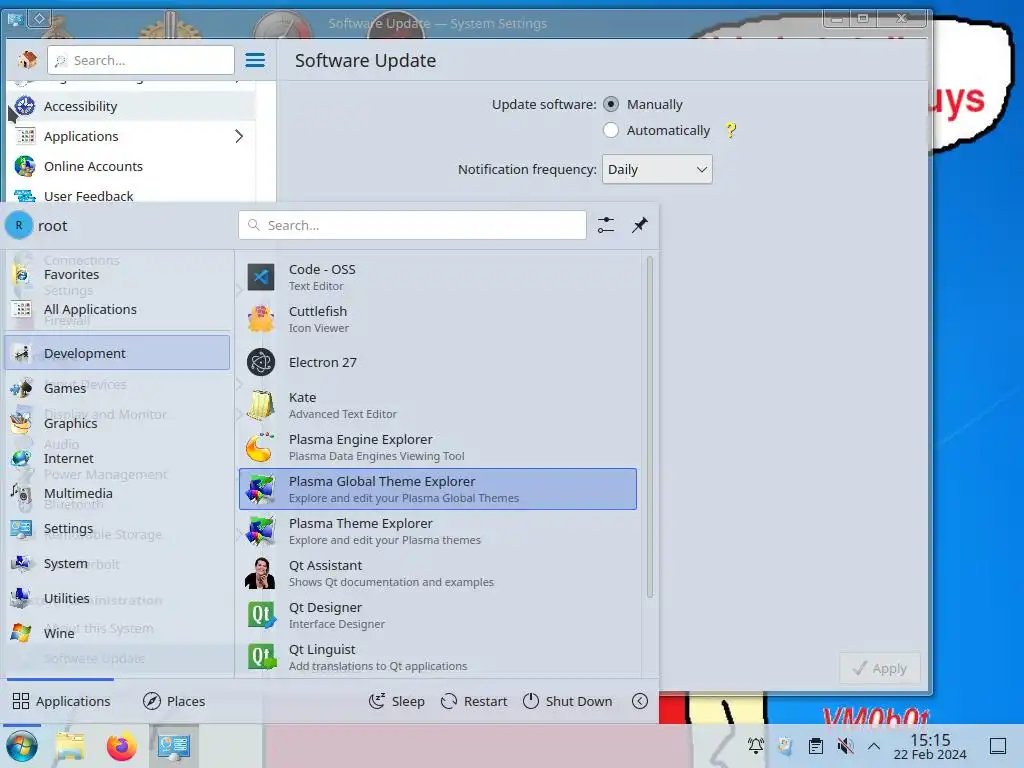Click the root user avatar
This screenshot has width=1024, height=768.
click(19, 225)
